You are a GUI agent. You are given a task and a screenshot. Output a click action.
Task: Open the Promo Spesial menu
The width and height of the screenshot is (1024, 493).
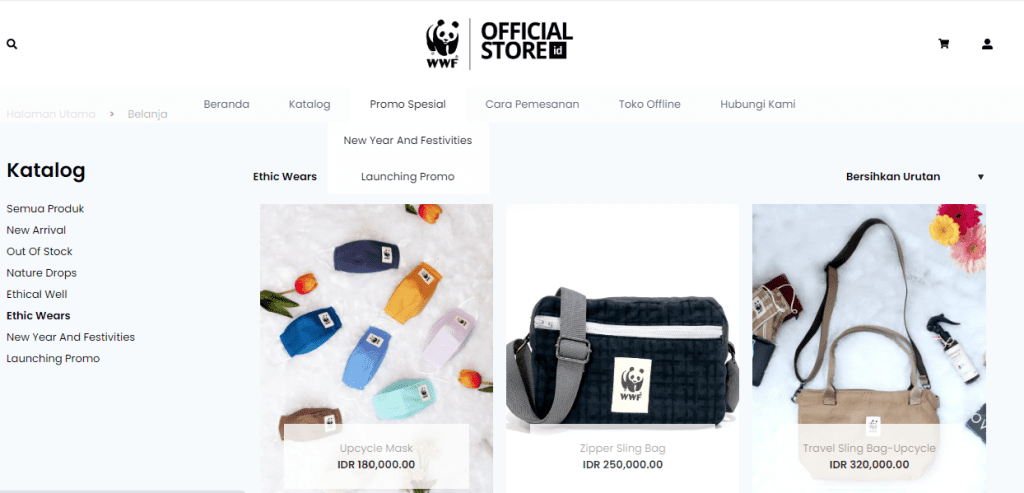tap(408, 104)
